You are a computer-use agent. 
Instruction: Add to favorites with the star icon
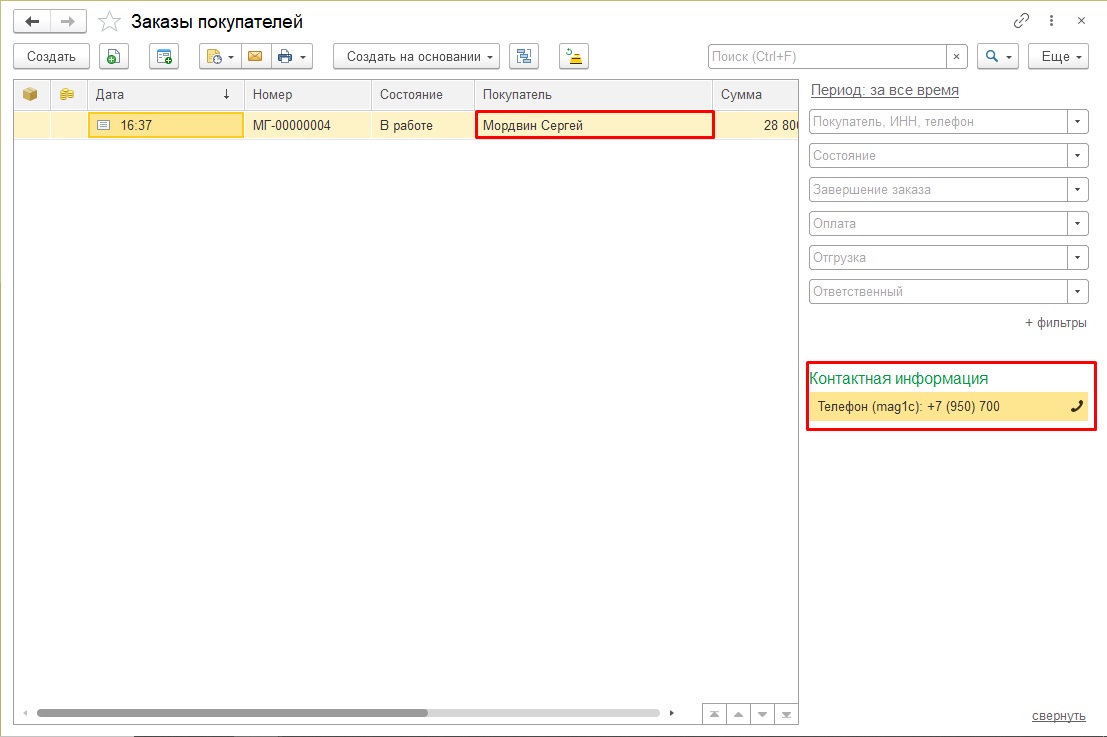point(109,22)
